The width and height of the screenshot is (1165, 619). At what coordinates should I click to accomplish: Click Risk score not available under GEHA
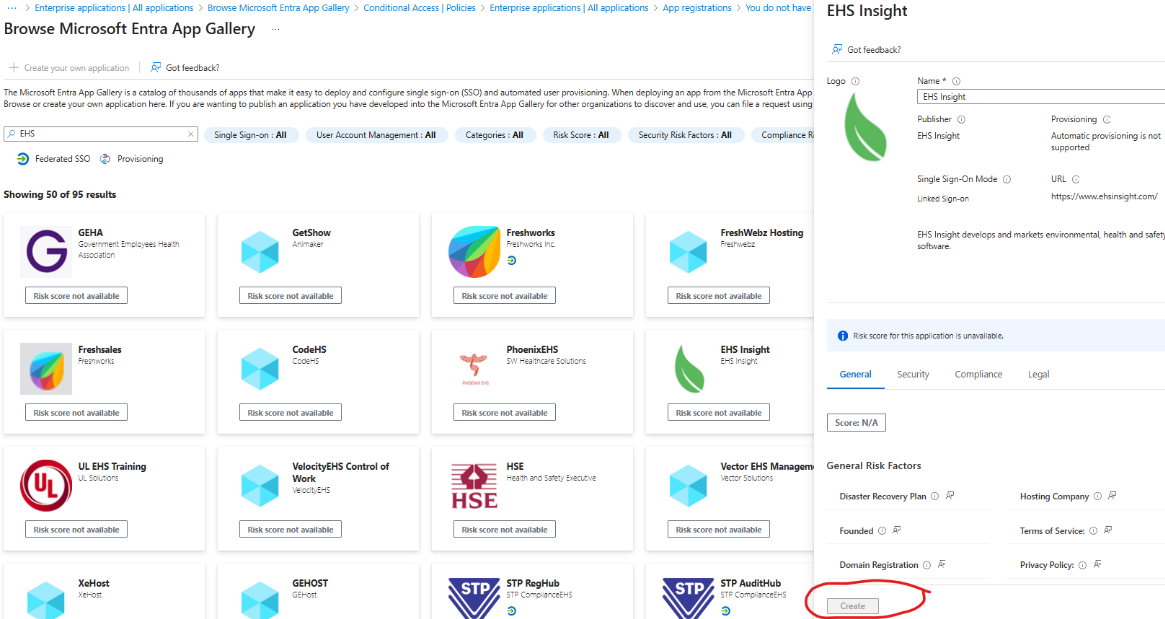[x=77, y=296]
